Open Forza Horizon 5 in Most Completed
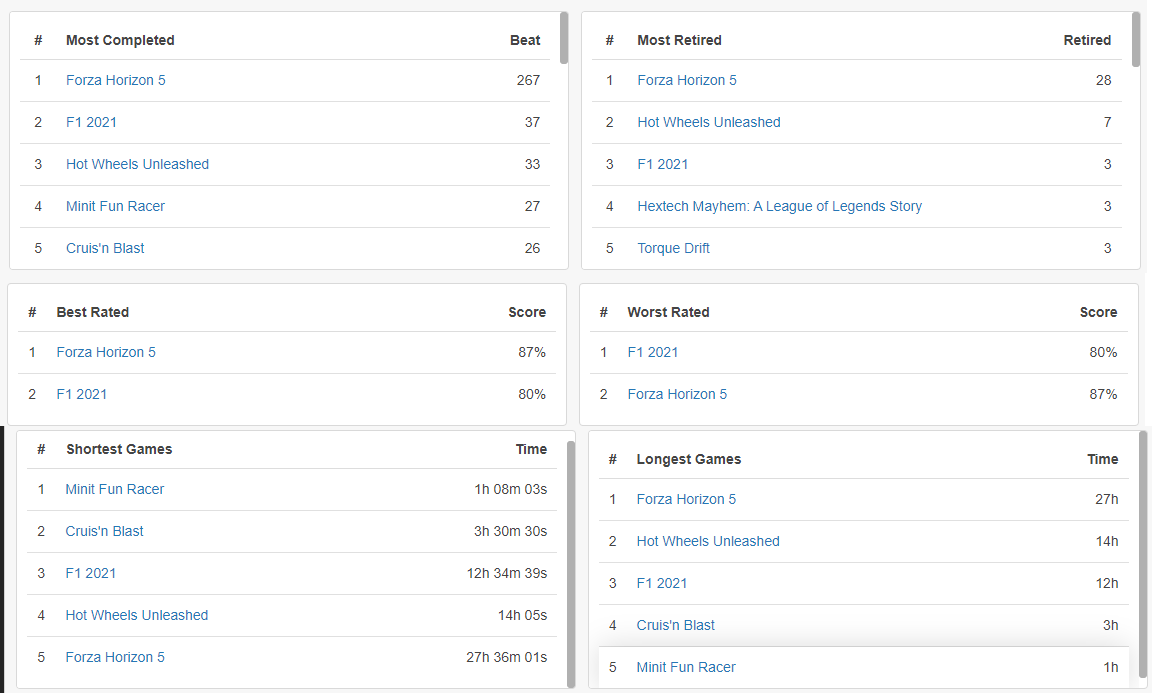The height and width of the screenshot is (693, 1152). pos(115,80)
